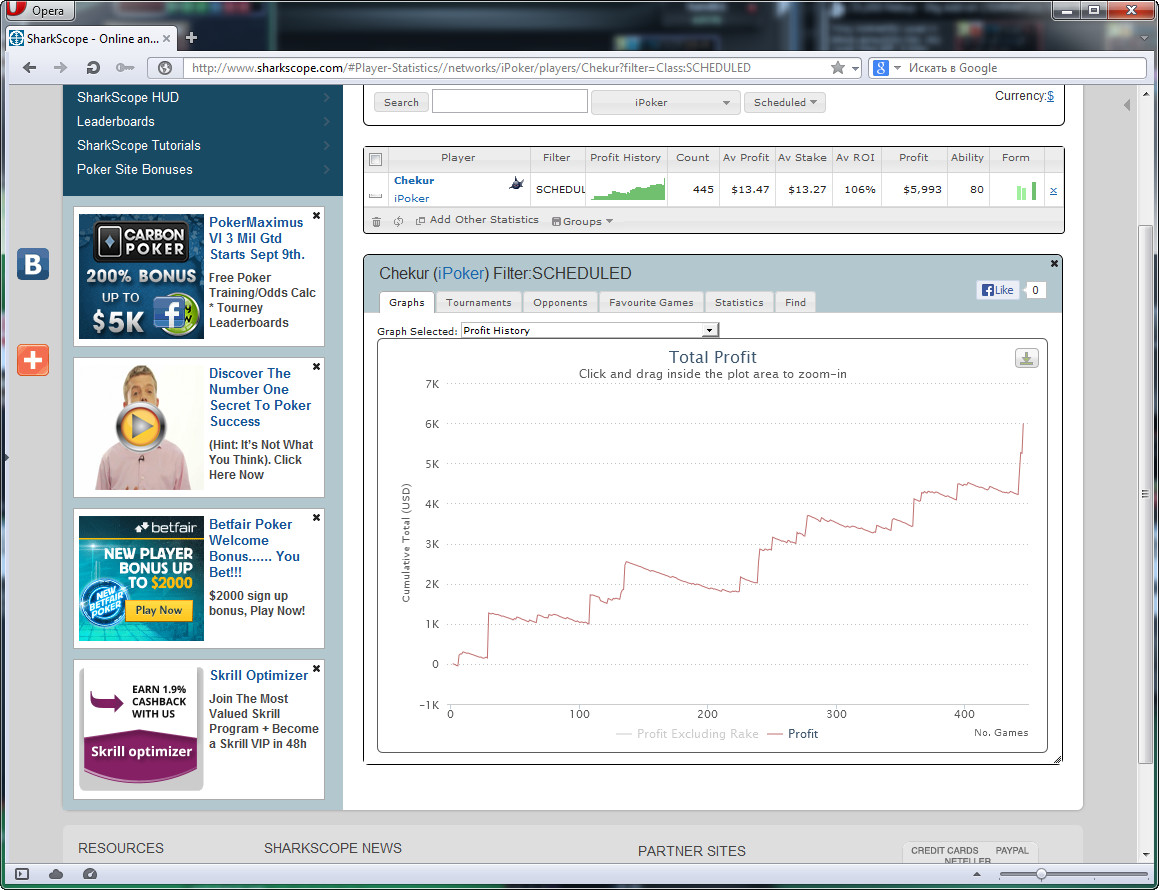Click the Google search field
The image size is (1159, 890).
(x=1024, y=68)
